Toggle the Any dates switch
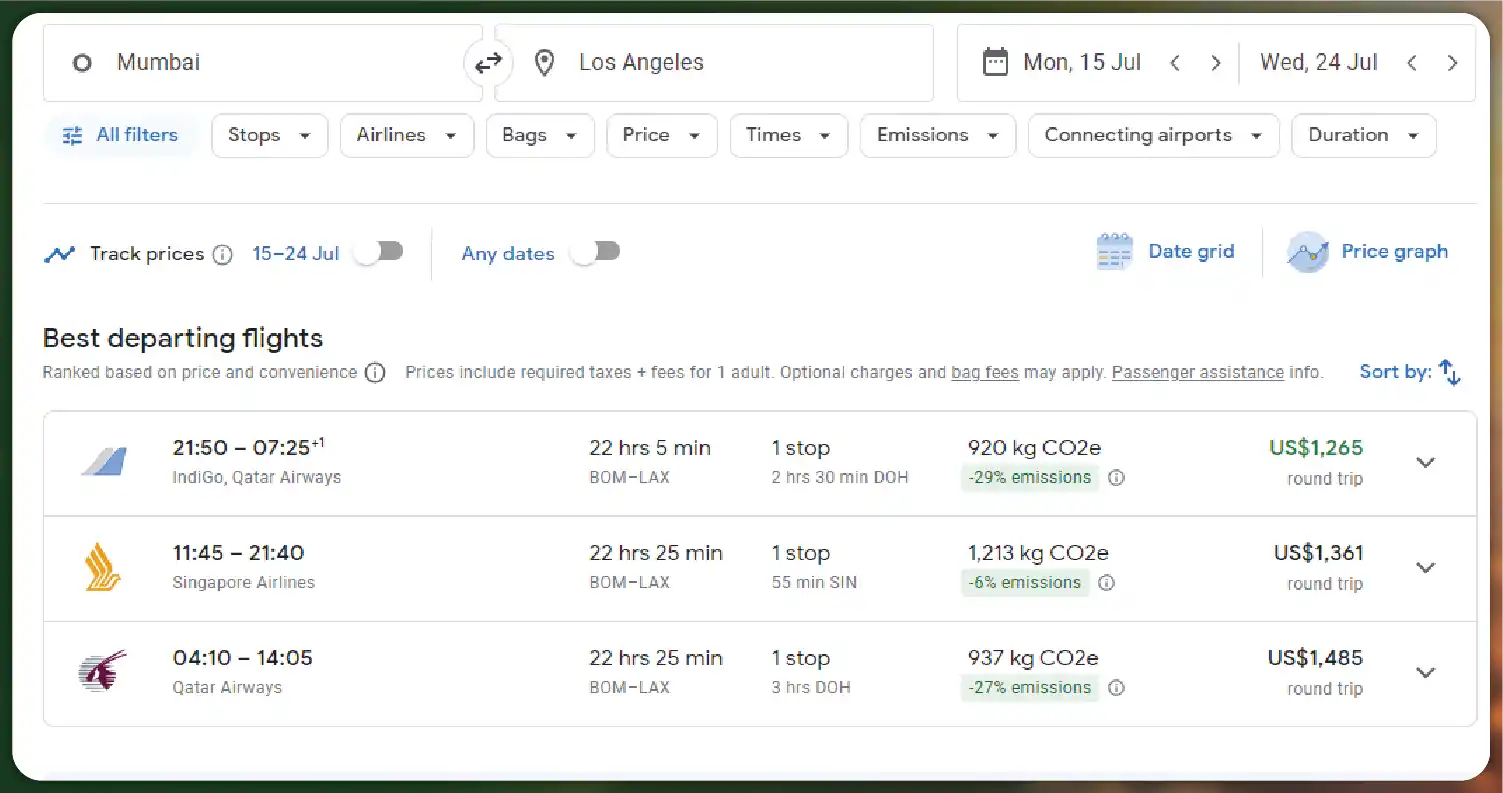This screenshot has height=793, width=1503. tap(595, 252)
